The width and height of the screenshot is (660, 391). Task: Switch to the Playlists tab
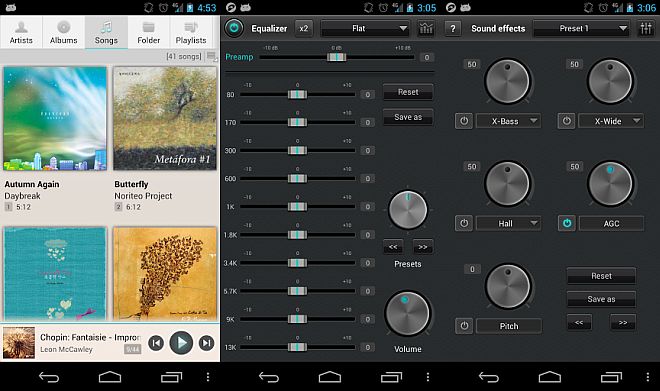191,33
